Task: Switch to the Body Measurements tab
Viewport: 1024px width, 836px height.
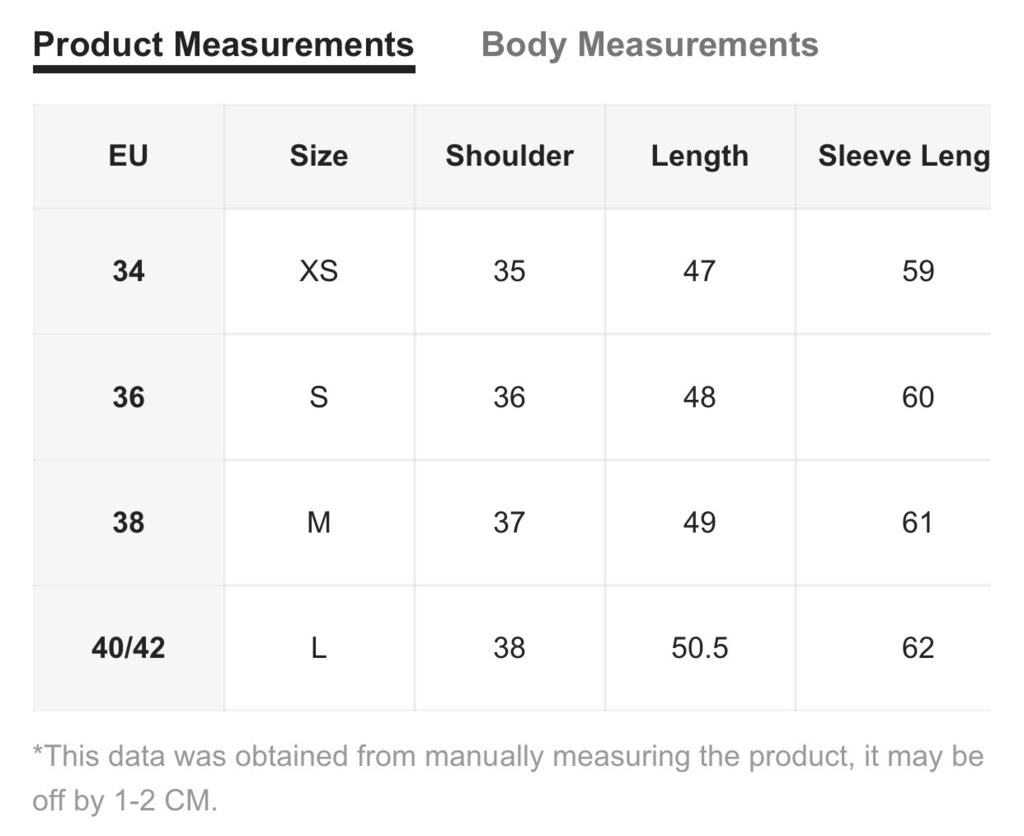Action: coord(649,45)
